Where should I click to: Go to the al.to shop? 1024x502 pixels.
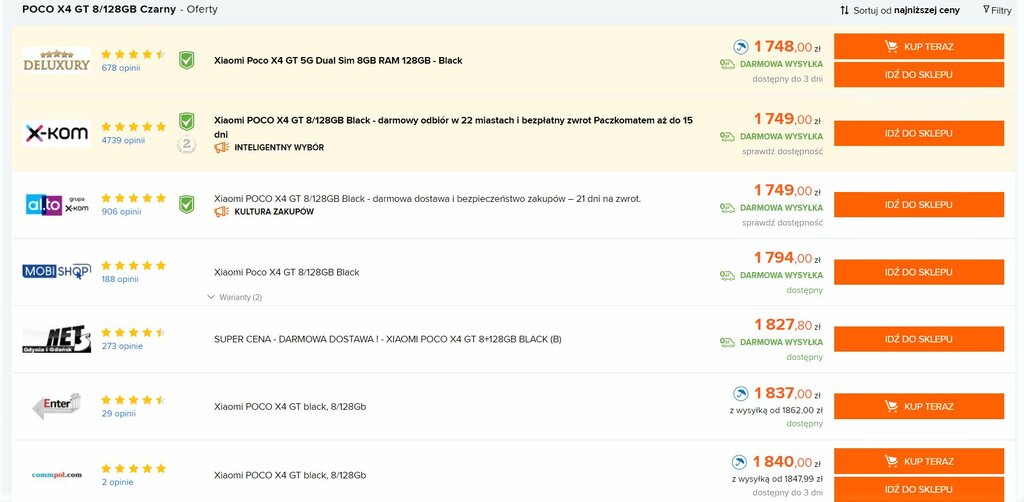[x=918, y=204]
